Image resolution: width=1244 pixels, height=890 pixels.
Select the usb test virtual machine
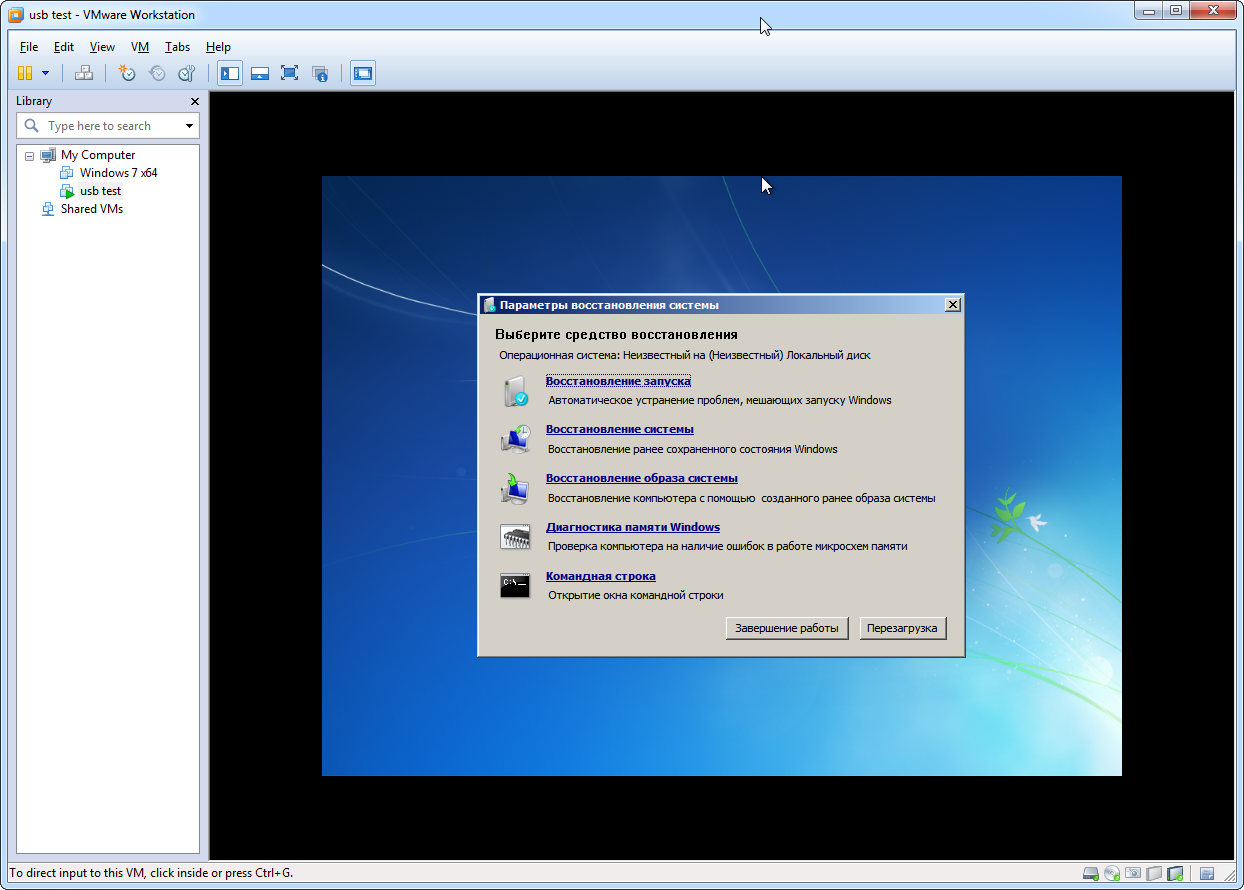100,191
